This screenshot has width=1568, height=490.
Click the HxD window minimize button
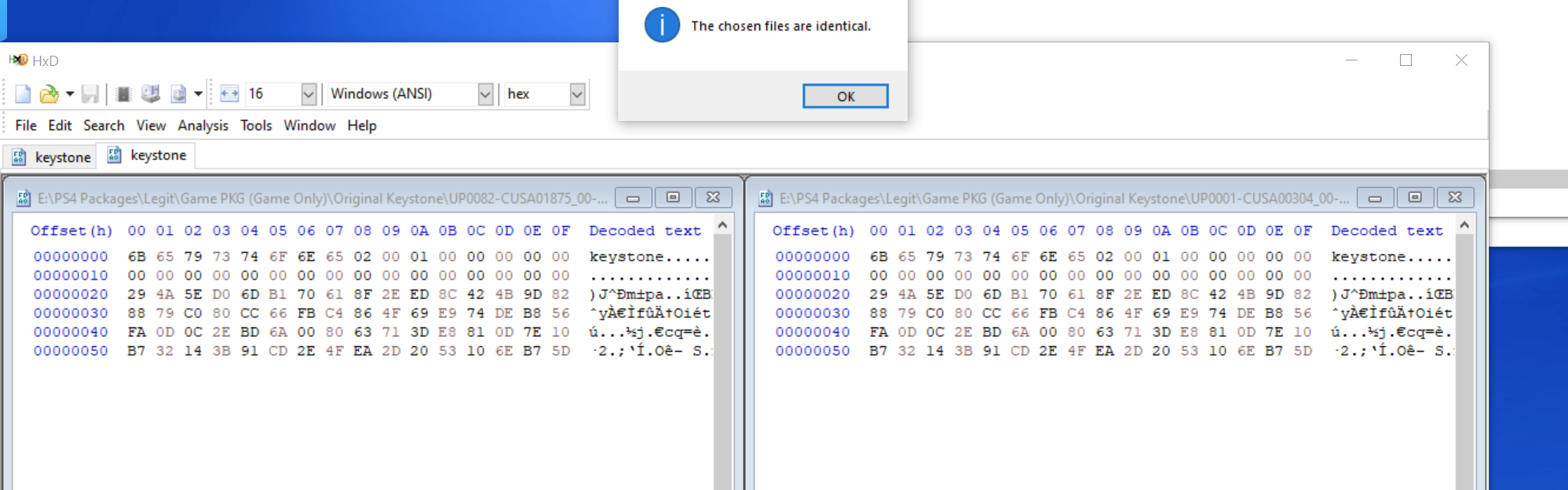pyautogui.click(x=1351, y=60)
